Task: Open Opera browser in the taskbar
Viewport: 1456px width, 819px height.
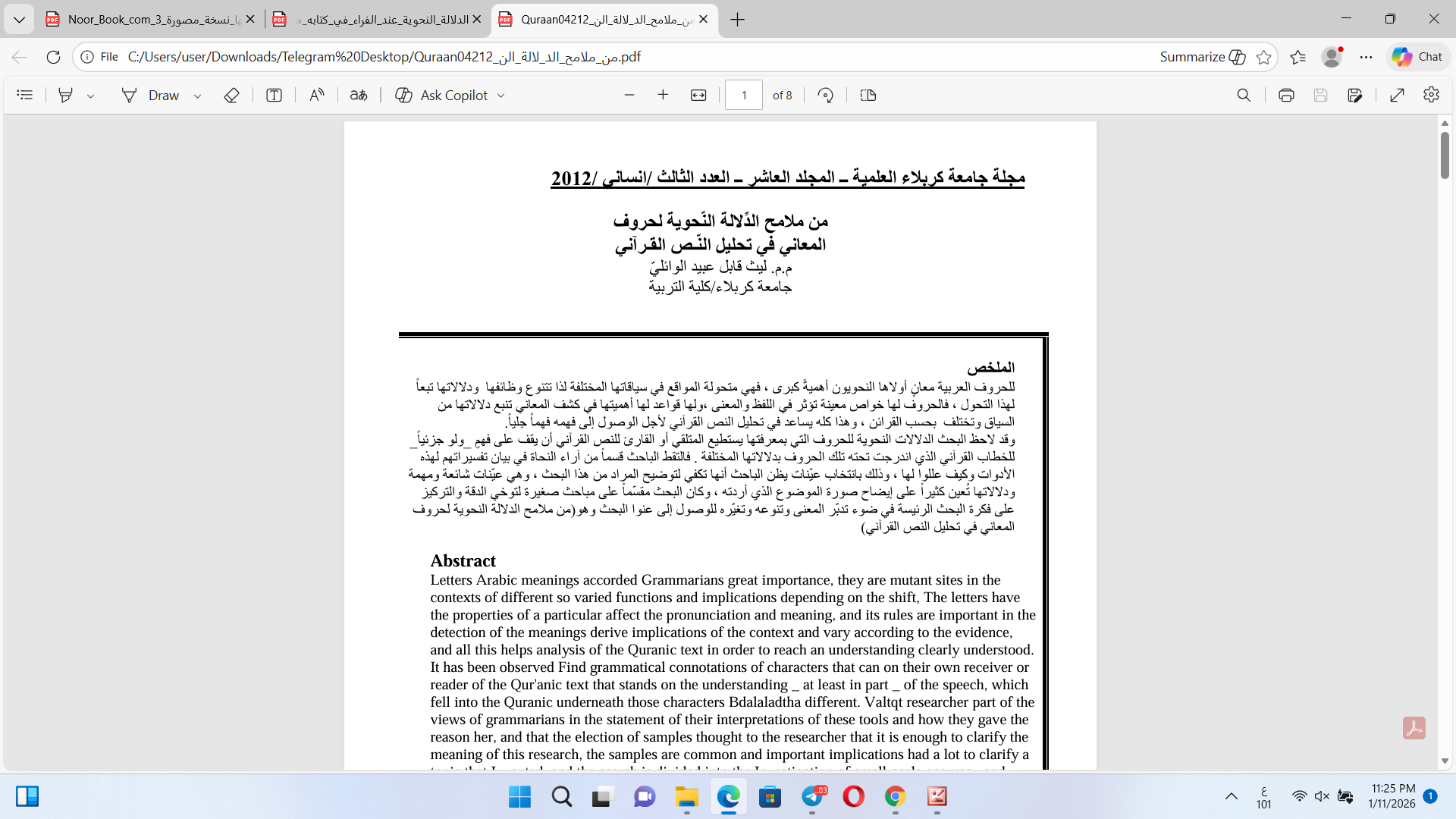Action: click(854, 797)
